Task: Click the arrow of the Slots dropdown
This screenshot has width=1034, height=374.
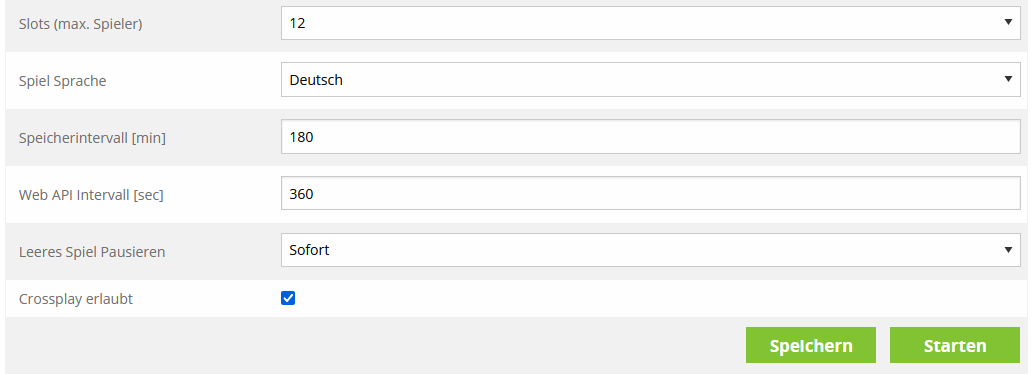Action: pyautogui.click(x=1008, y=22)
